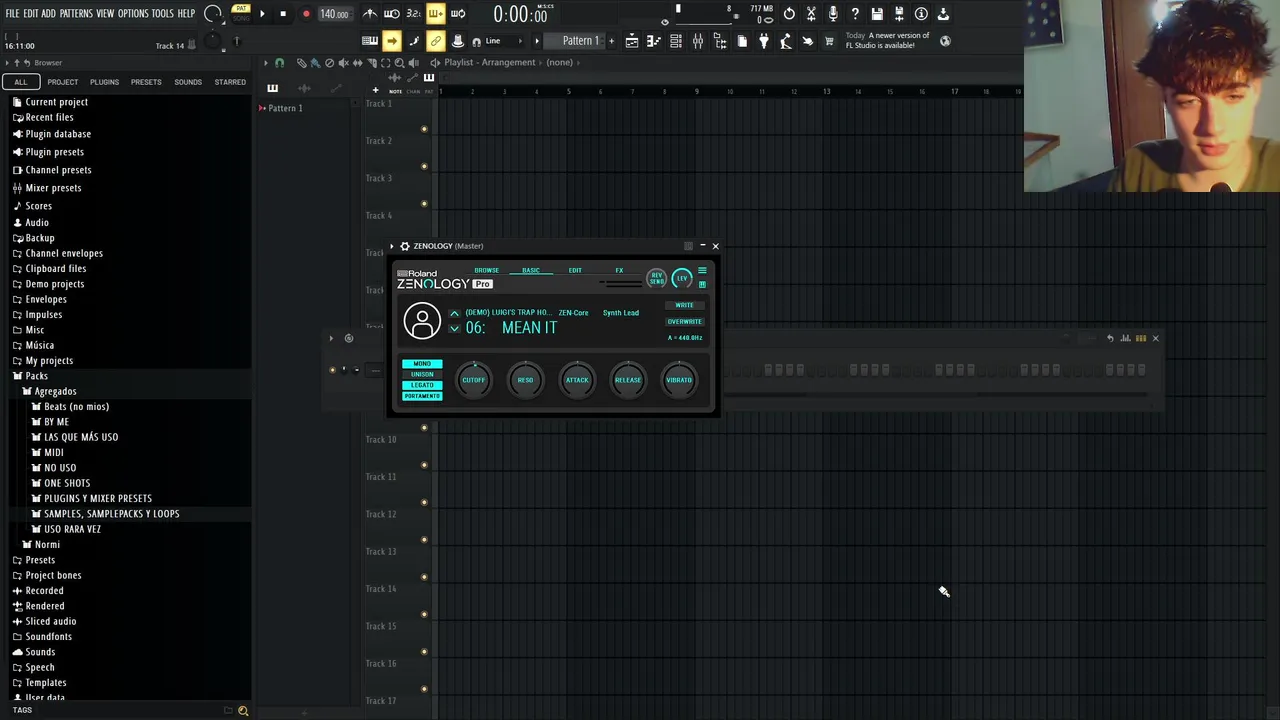Select the STARRED browser tab
This screenshot has width=1280, height=720.
[230, 82]
